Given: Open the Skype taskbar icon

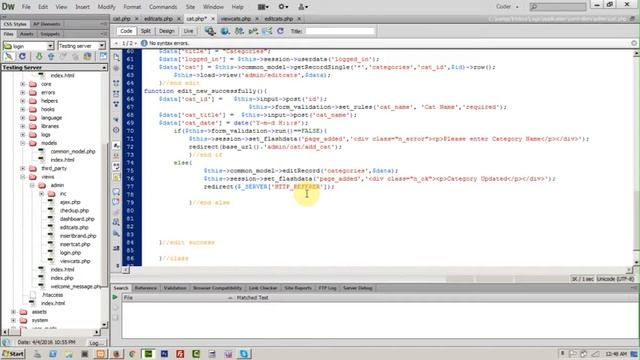Looking at the screenshot, I should (244, 354).
